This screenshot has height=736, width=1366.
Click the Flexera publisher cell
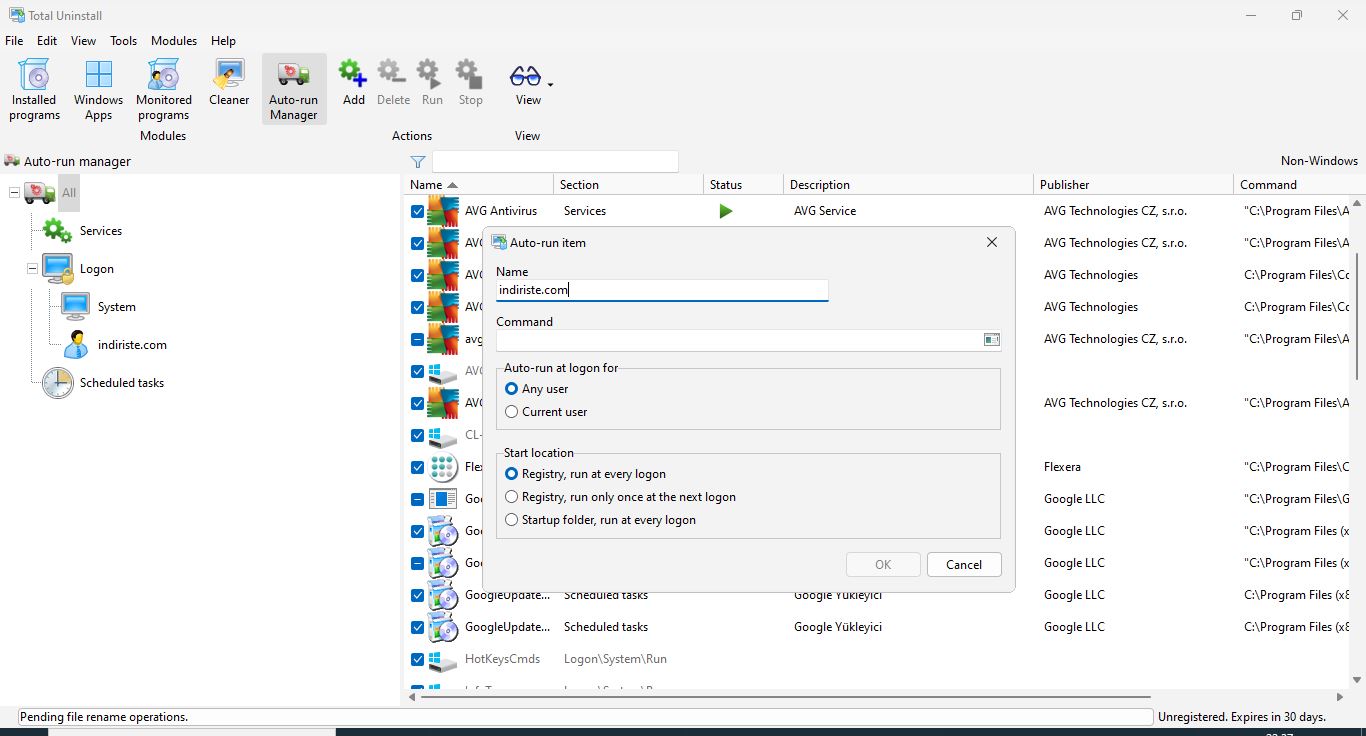(1062, 467)
